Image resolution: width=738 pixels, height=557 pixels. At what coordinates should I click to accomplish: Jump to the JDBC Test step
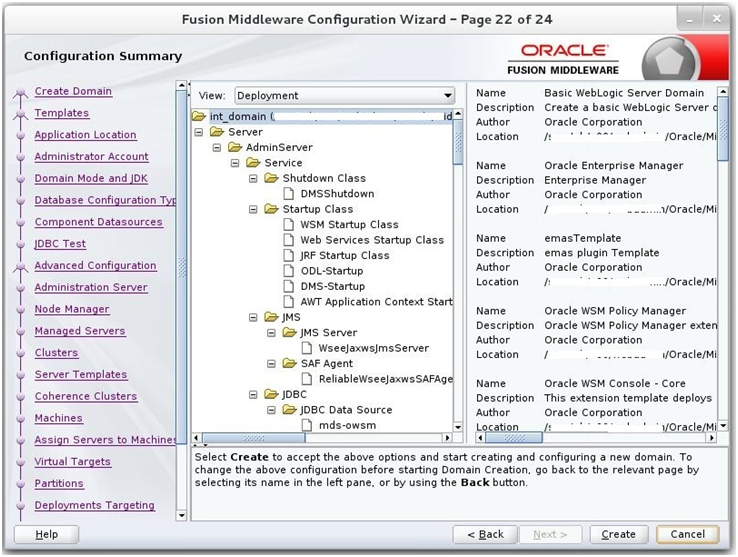[60, 244]
